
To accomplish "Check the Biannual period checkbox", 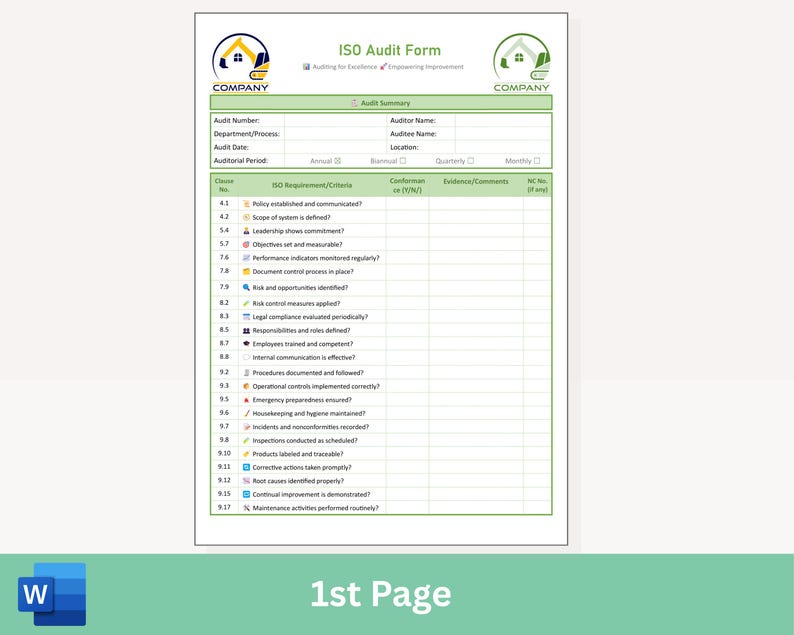I will coord(403,161).
